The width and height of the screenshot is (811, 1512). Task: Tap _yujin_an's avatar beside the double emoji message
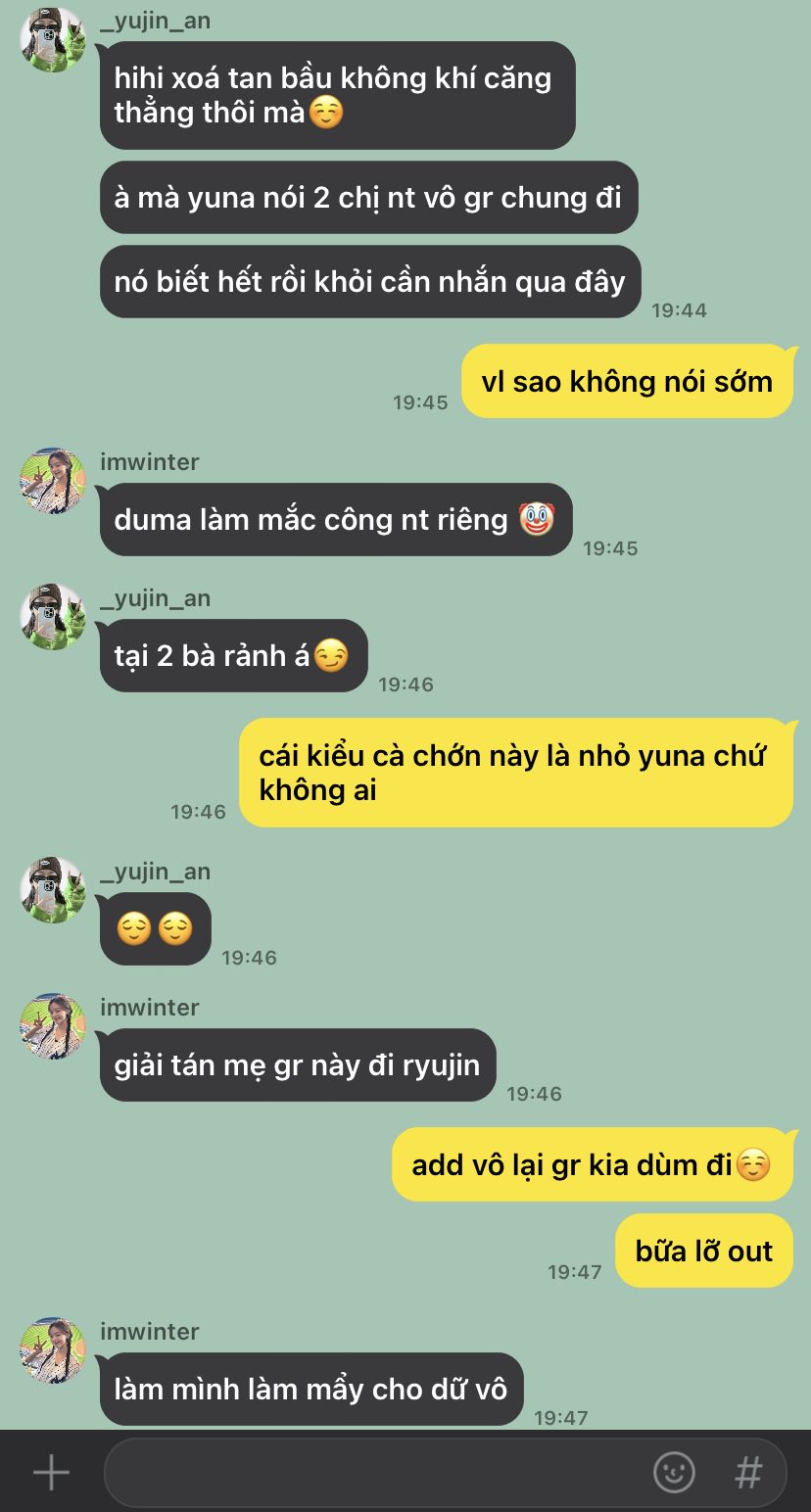pyautogui.click(x=53, y=890)
